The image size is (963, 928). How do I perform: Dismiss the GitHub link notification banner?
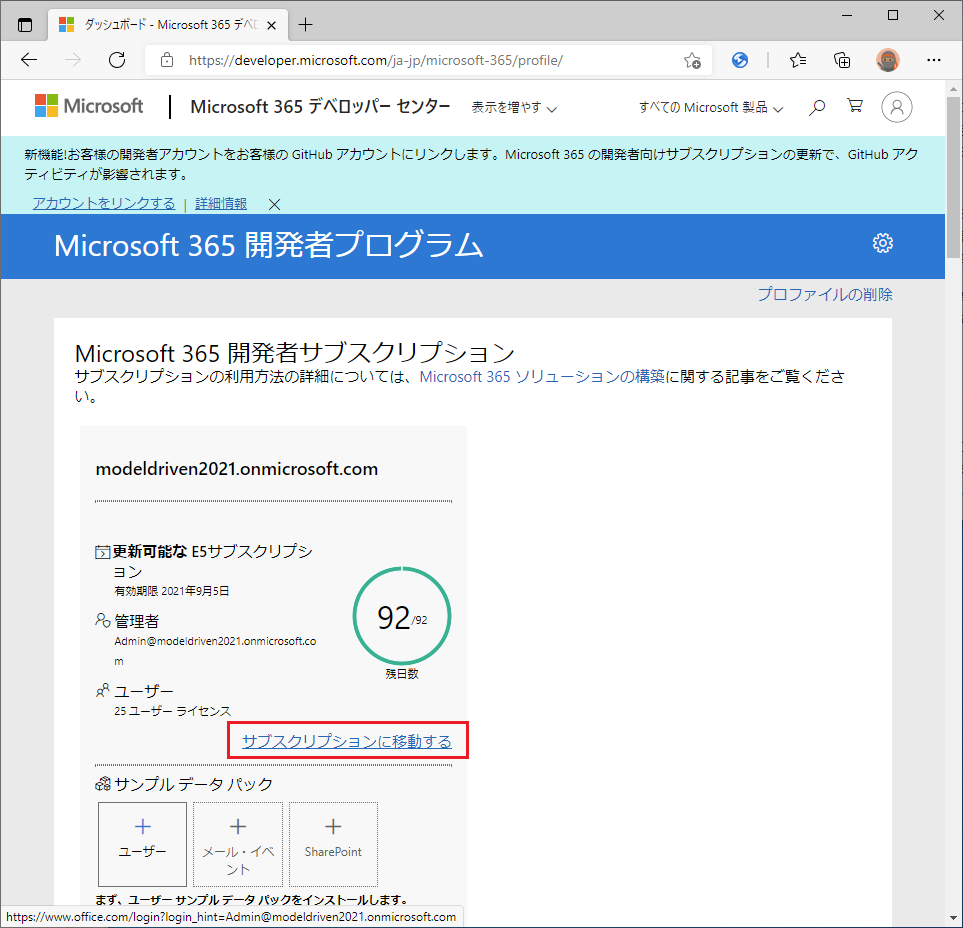coord(275,205)
